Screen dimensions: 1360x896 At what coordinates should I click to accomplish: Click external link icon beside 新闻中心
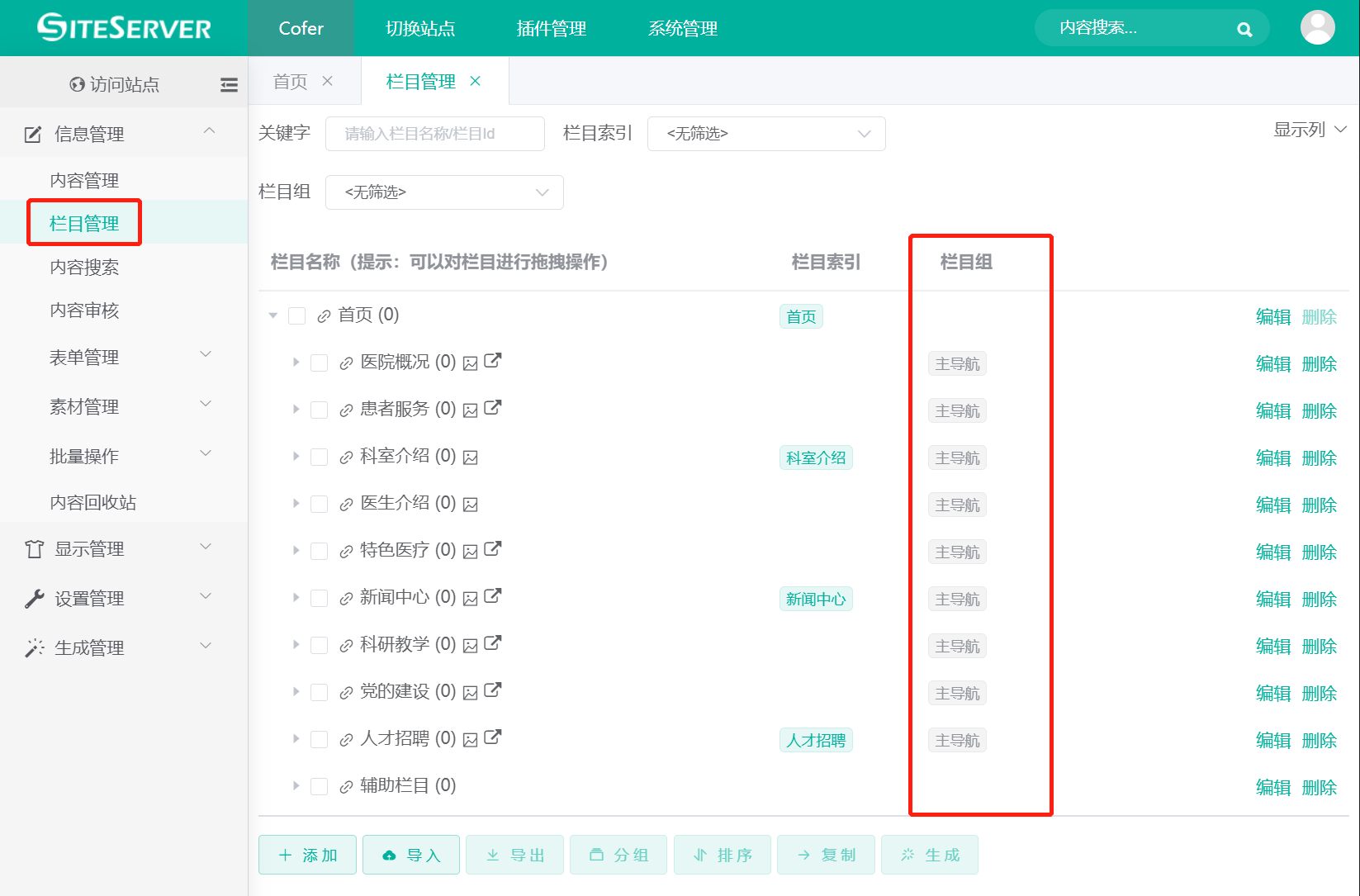(x=493, y=596)
